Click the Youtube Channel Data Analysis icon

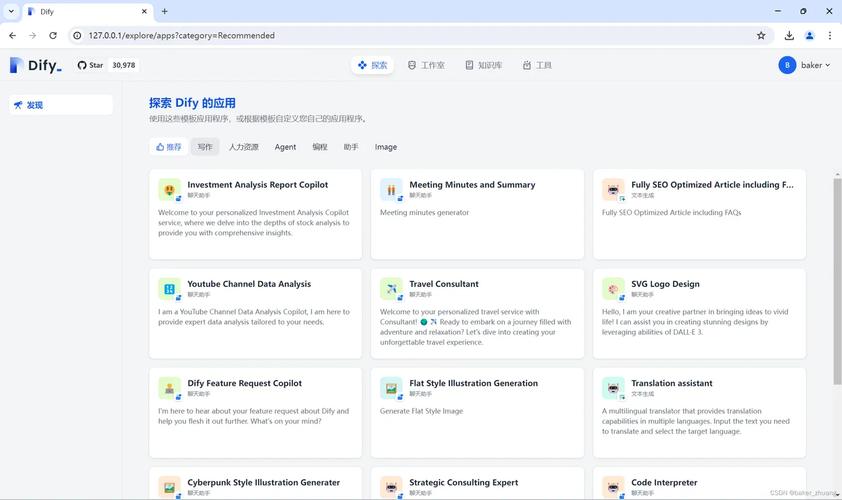click(169, 289)
